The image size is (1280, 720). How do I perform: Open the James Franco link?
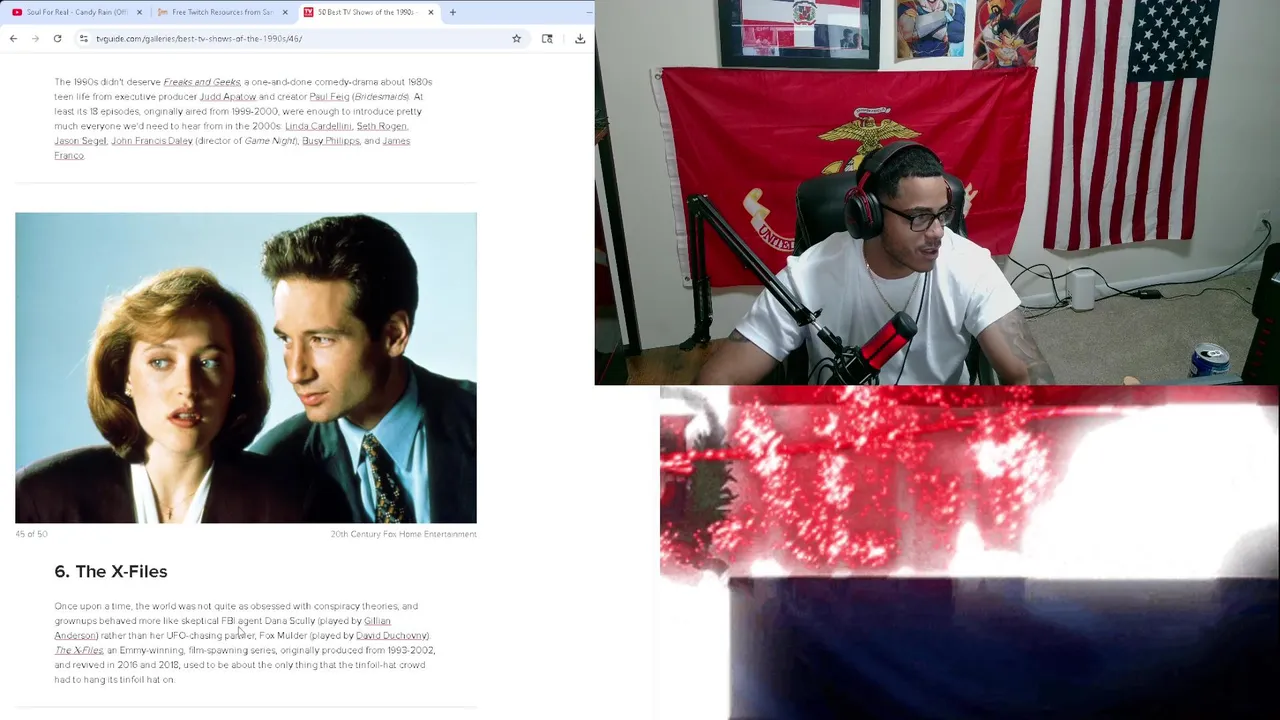coord(232,148)
